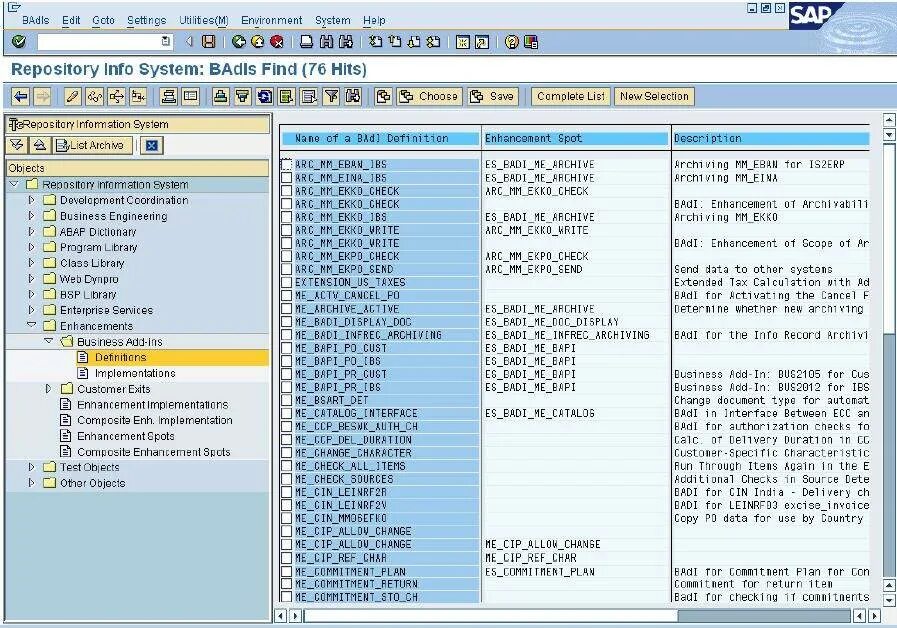Click the Choose button

pos(429,96)
